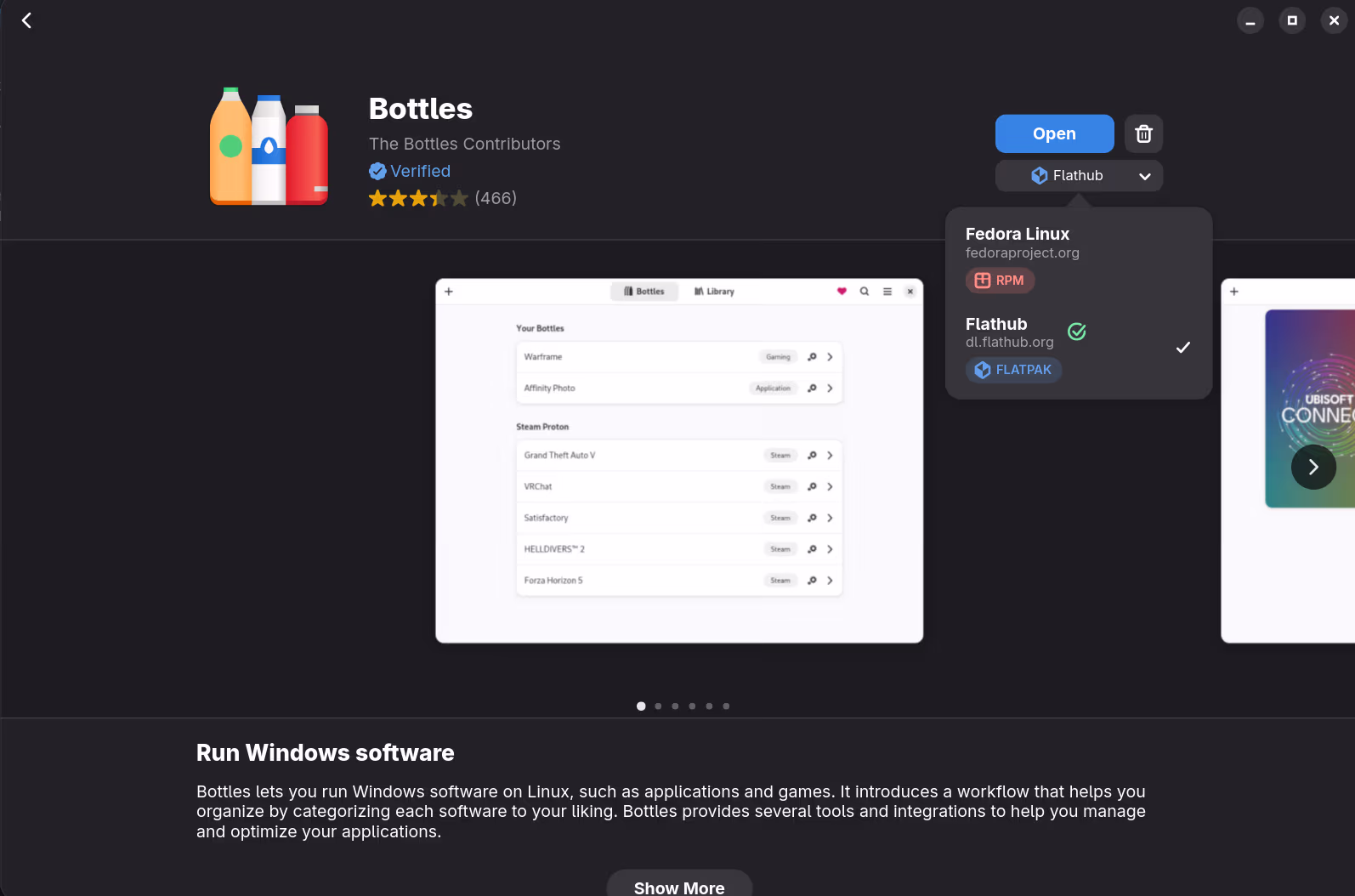Click the FLATPAK package badge
This screenshot has width=1355, height=896.
[1013, 370]
